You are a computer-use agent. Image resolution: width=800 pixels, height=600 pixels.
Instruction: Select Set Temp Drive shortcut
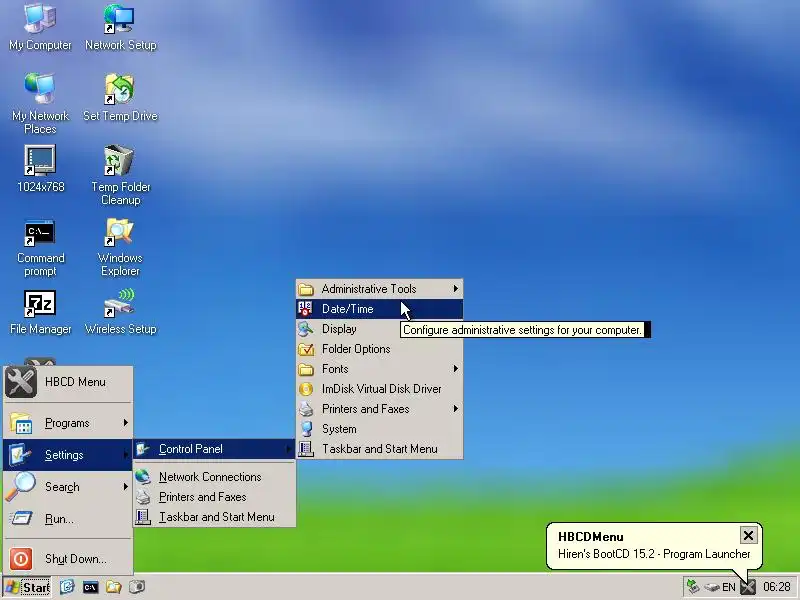point(120,97)
